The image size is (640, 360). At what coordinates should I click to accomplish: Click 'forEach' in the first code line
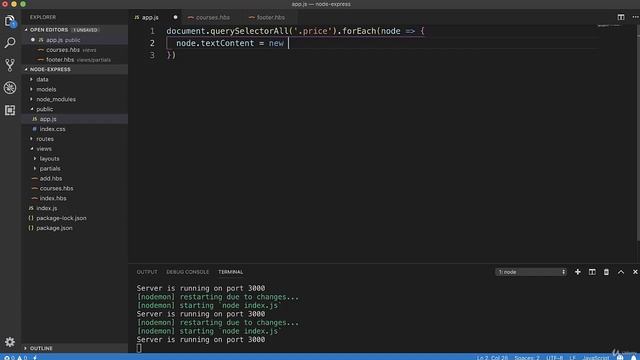(359, 31)
